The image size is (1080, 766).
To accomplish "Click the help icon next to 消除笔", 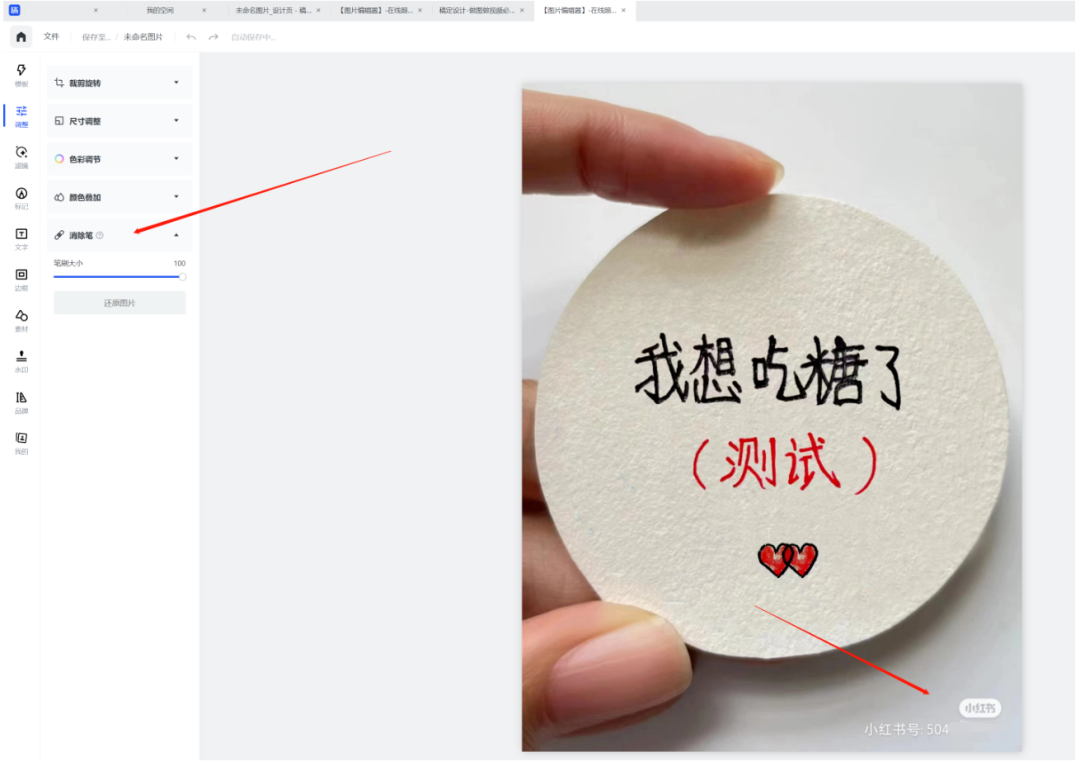I will click(x=100, y=235).
